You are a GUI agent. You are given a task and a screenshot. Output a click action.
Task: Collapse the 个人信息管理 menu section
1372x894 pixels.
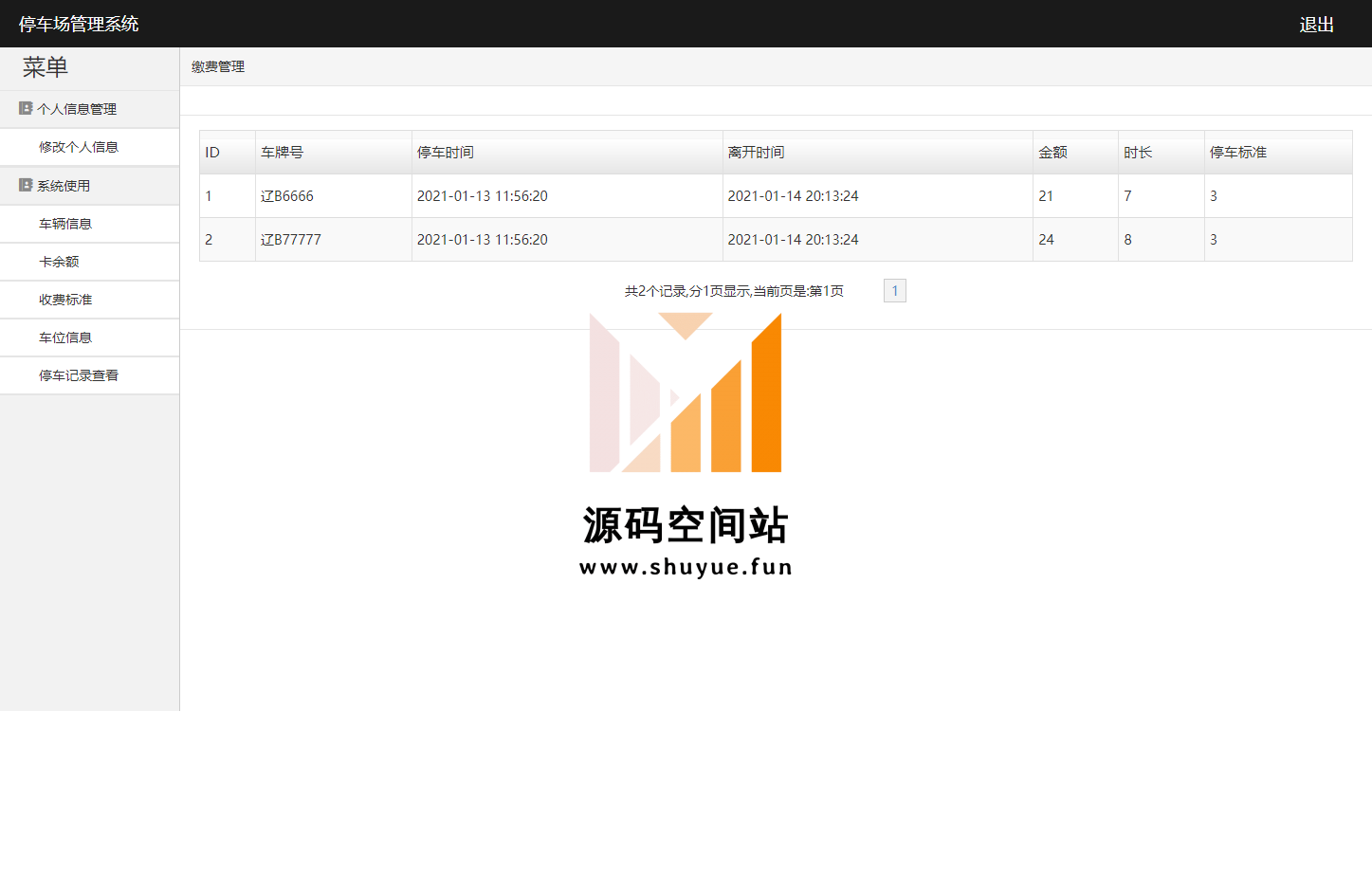(x=89, y=109)
